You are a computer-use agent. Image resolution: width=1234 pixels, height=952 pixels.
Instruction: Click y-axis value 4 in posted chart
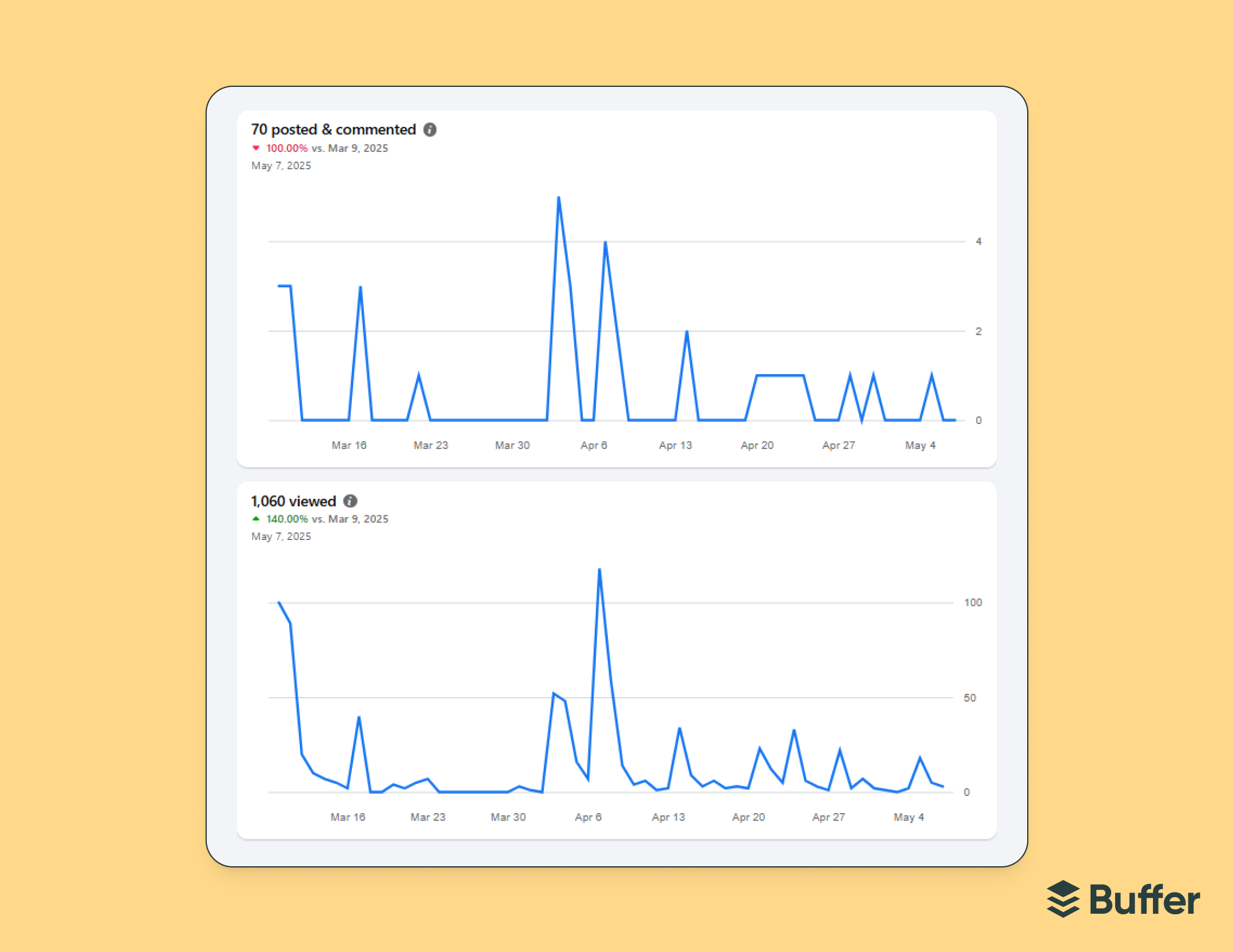pyautogui.click(x=979, y=242)
